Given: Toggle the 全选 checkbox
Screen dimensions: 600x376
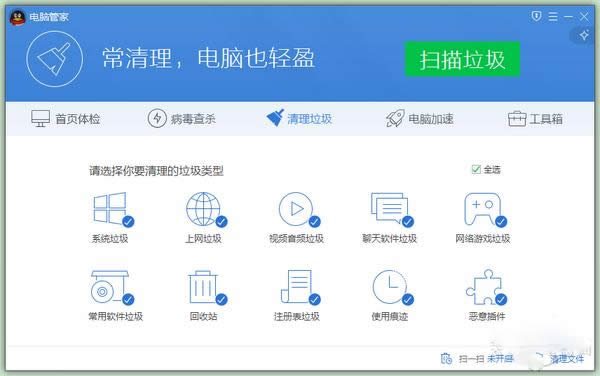Looking at the screenshot, I should (476, 169).
